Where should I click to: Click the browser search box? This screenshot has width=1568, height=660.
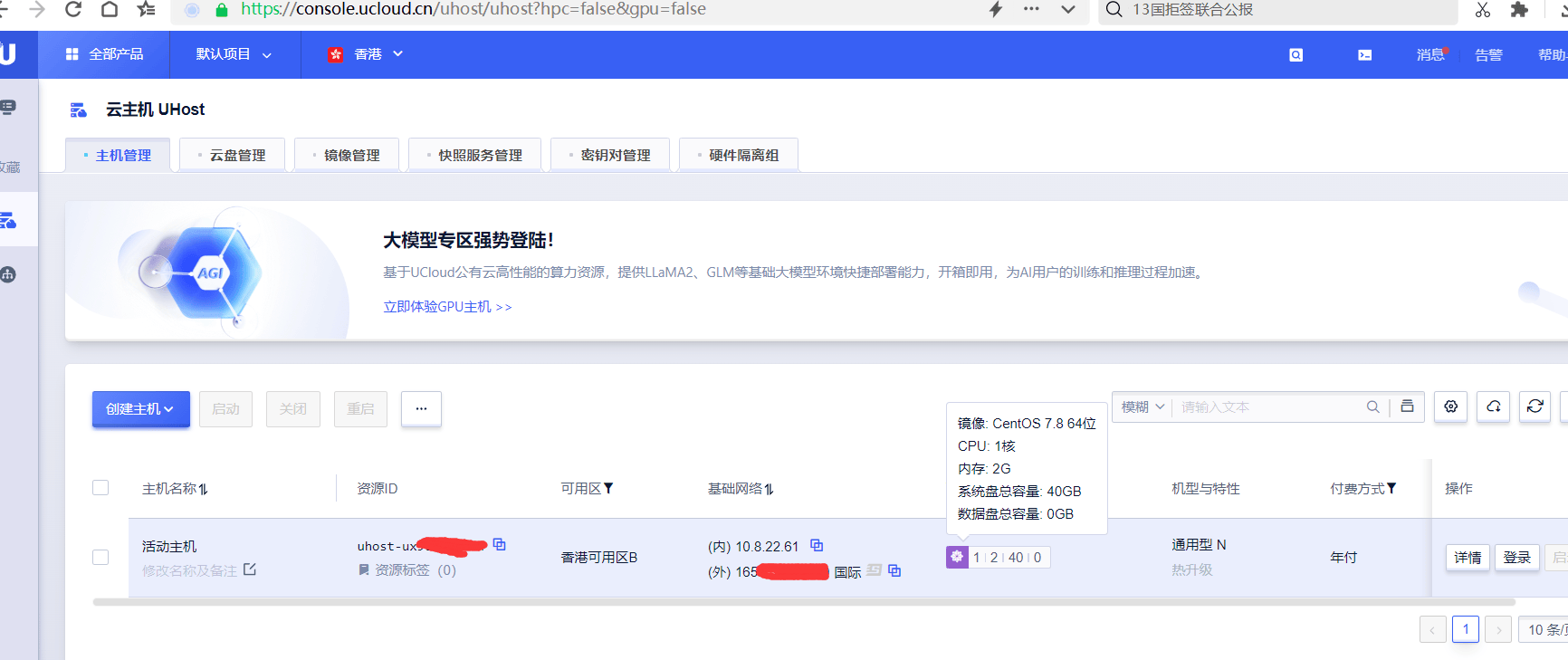1278,10
